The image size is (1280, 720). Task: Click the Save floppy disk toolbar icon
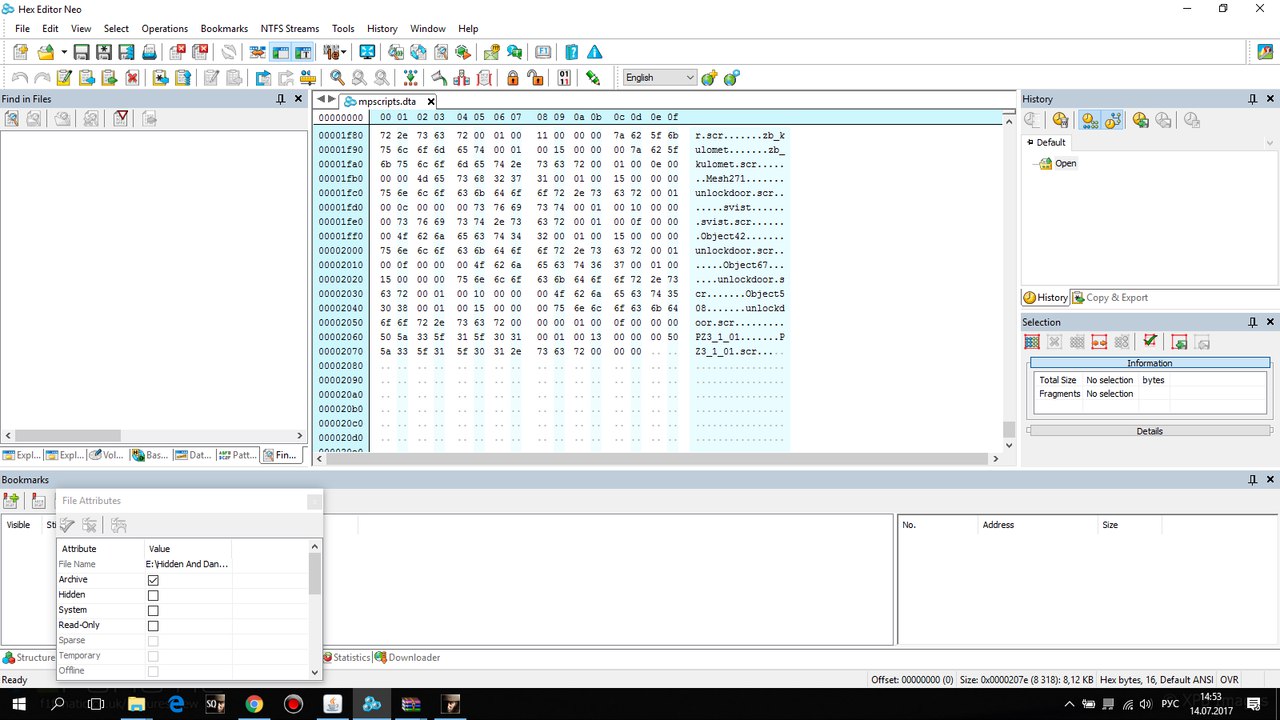(82, 52)
